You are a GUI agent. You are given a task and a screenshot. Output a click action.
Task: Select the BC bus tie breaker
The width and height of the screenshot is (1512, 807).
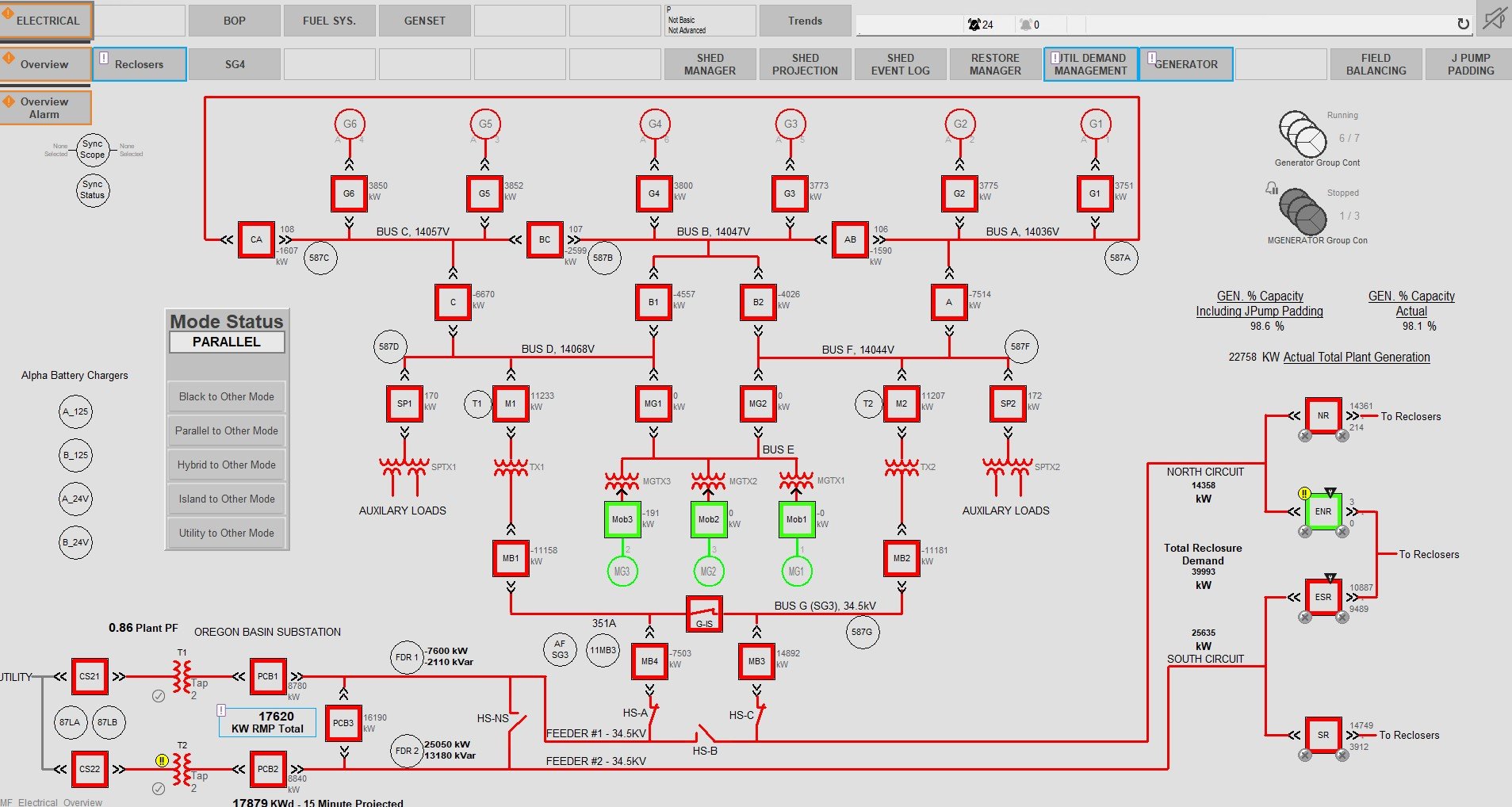545,239
